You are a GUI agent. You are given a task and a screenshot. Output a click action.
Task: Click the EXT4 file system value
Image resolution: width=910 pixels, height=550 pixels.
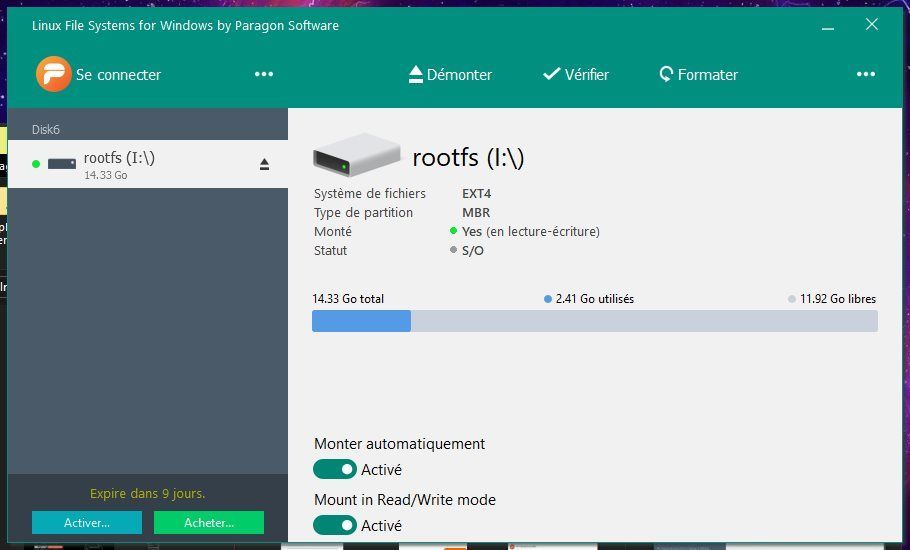click(476, 193)
